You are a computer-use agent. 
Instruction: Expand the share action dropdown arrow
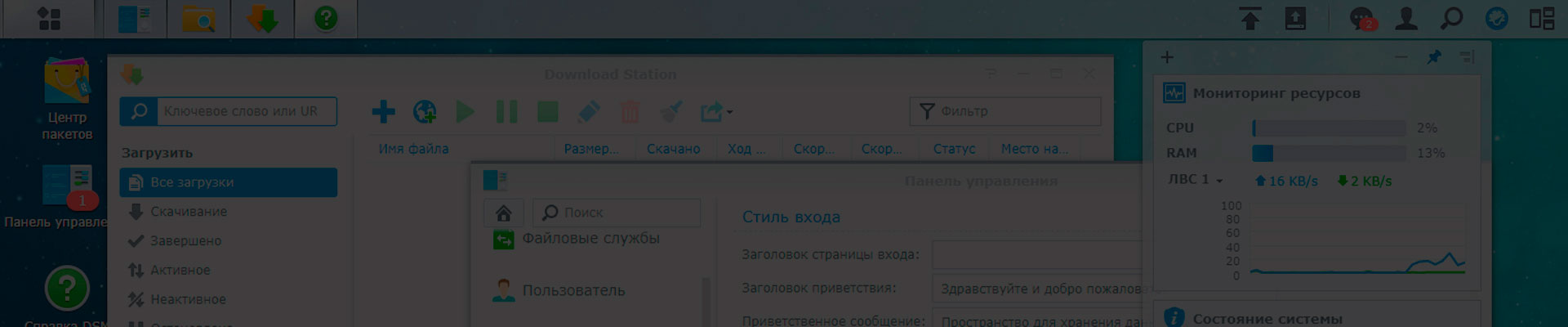(729, 113)
